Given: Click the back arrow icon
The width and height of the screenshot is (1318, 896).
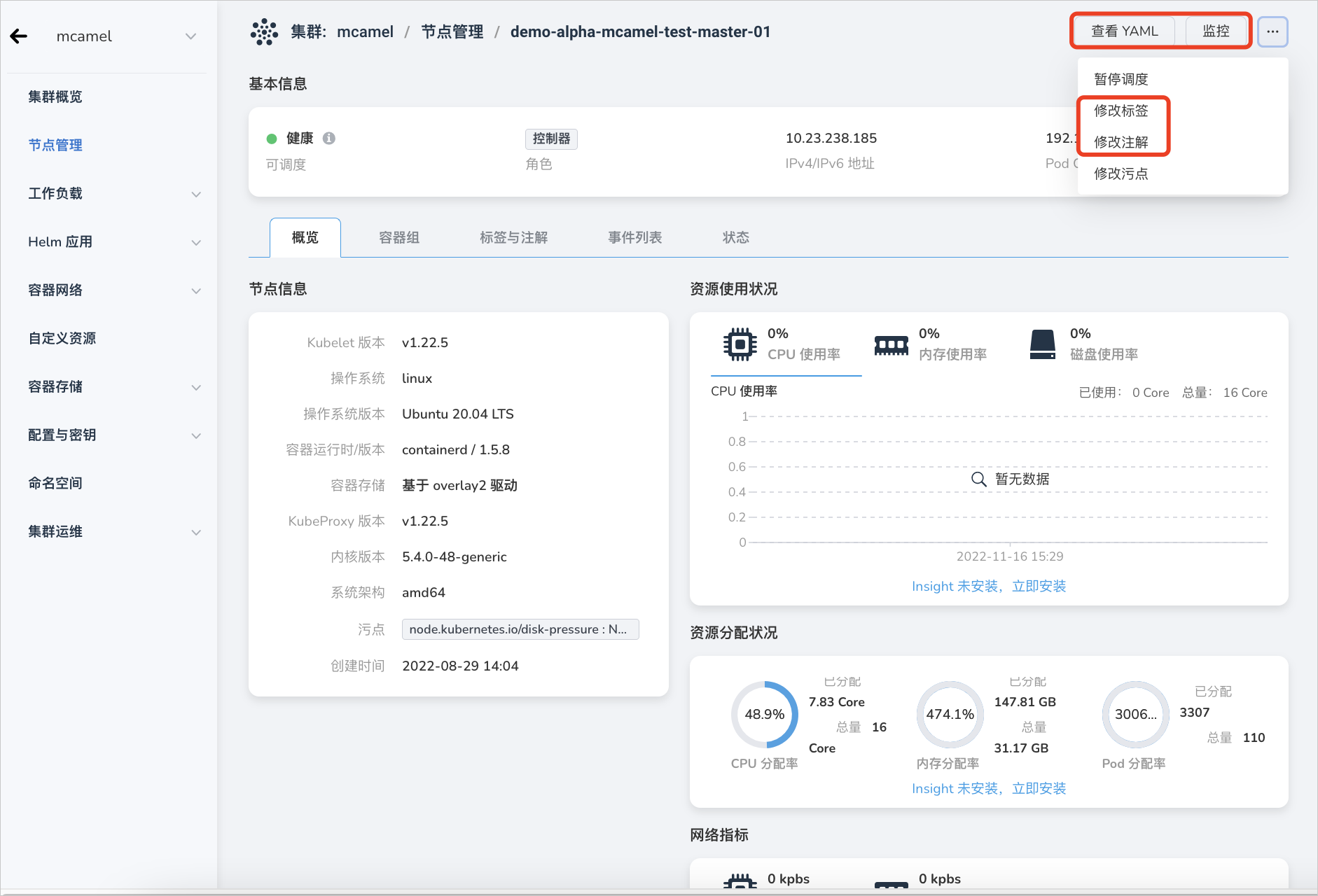Looking at the screenshot, I should click(x=19, y=36).
